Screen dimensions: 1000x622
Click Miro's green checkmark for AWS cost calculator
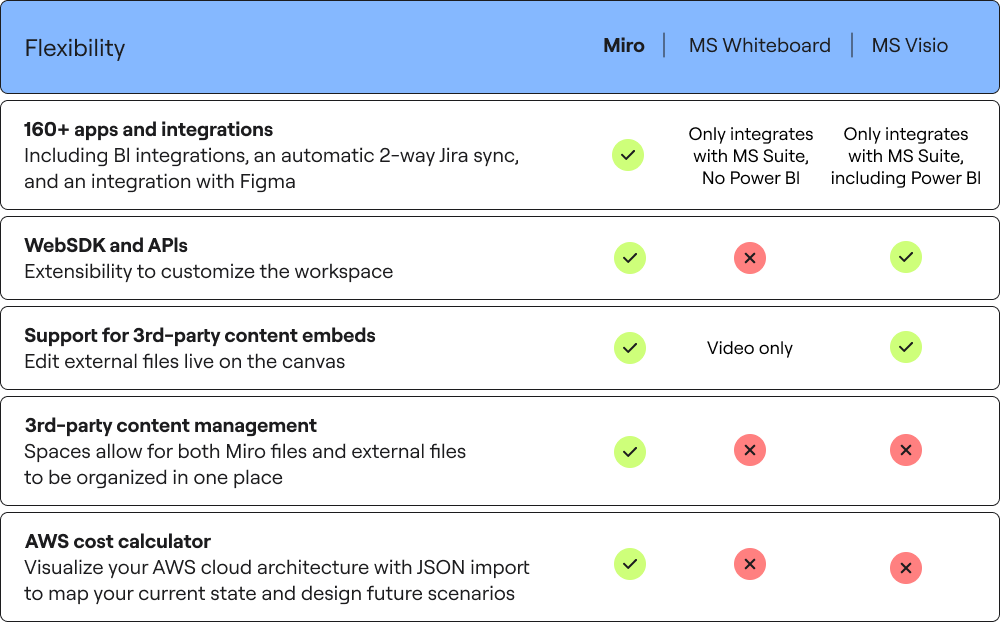(630, 564)
